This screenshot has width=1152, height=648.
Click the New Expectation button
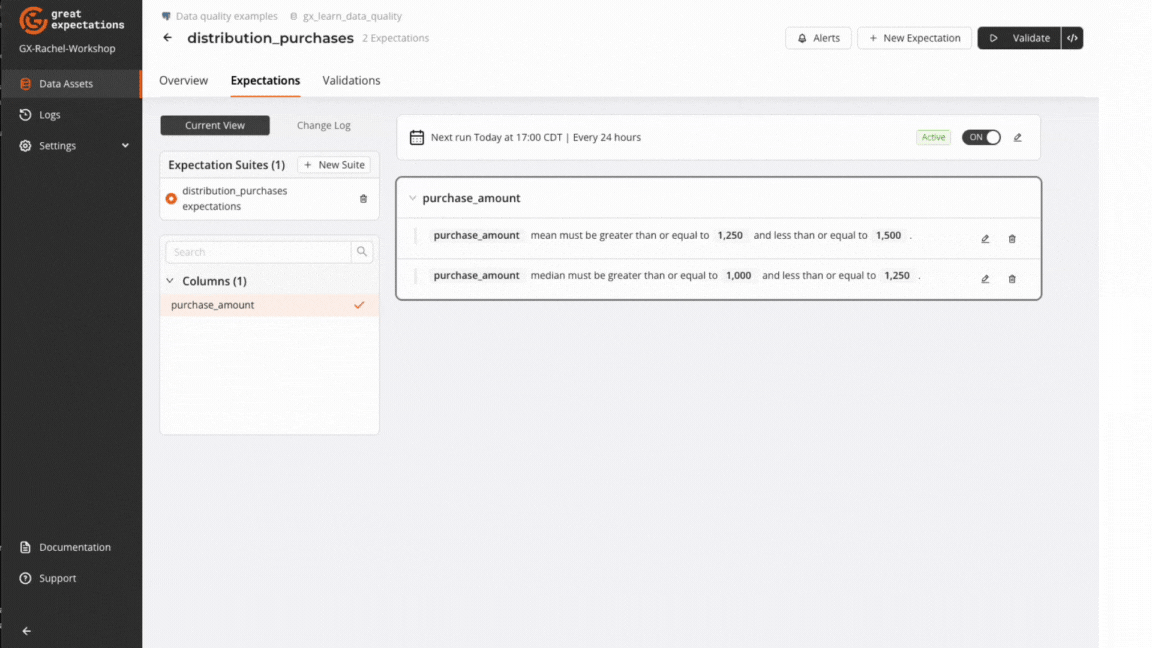point(914,38)
